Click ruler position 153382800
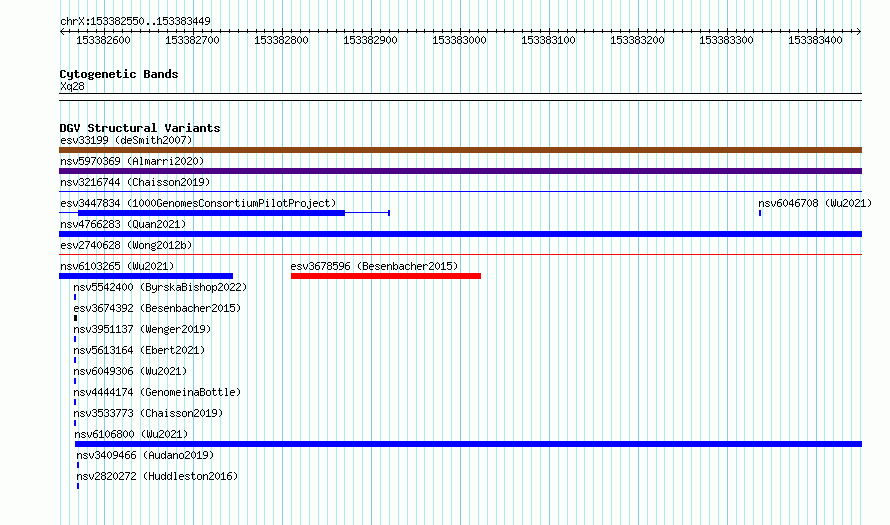The width and height of the screenshot is (890, 525). (282, 40)
